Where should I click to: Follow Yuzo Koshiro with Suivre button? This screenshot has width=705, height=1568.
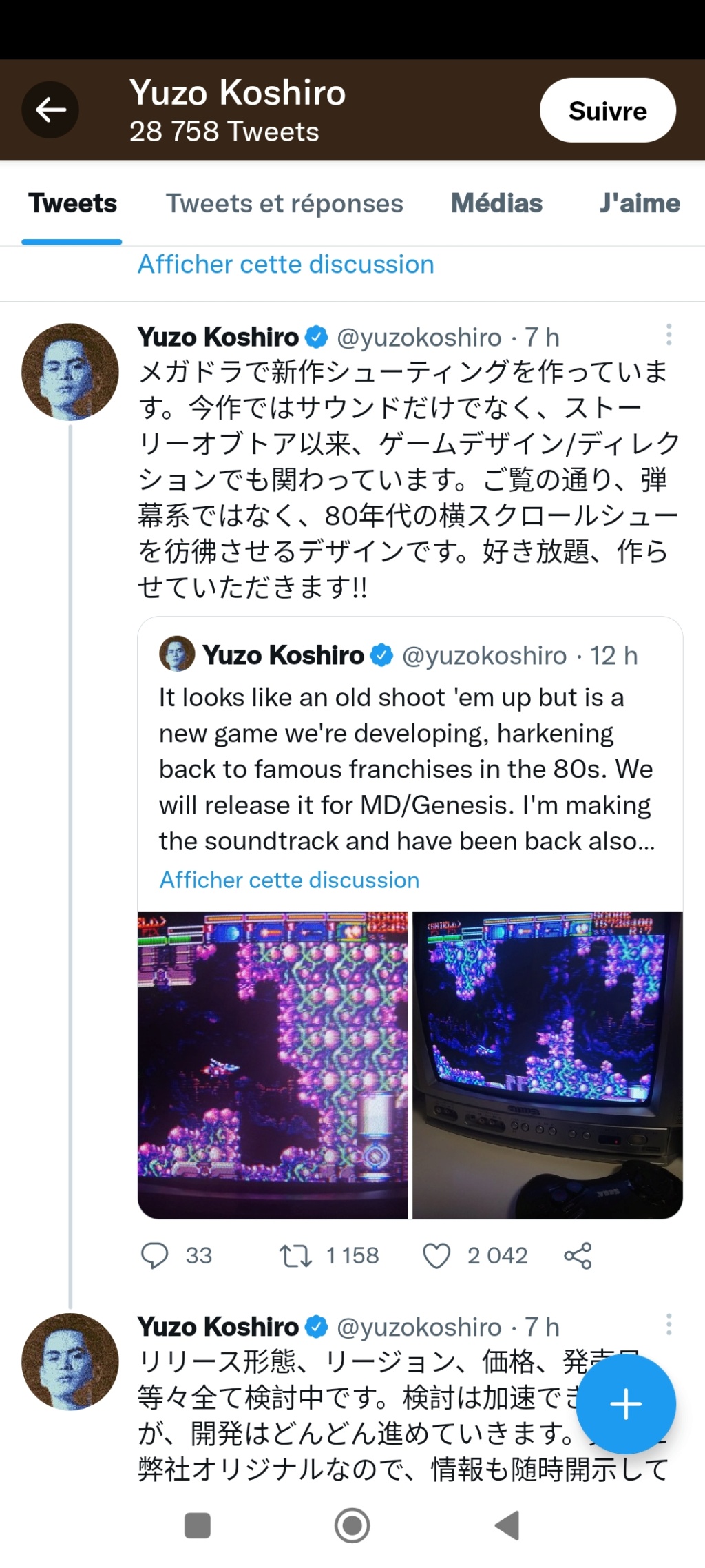click(x=608, y=110)
